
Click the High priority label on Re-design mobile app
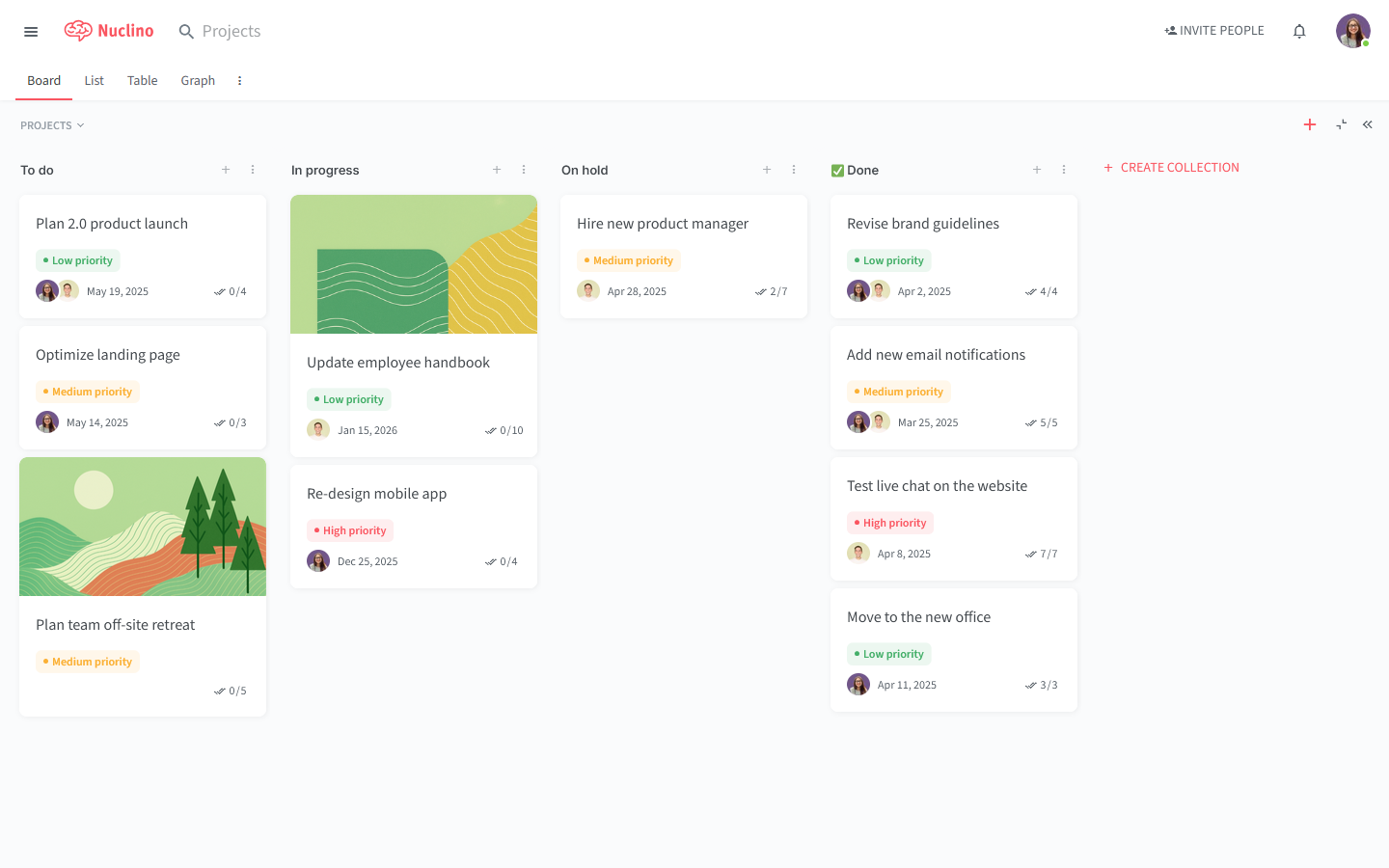coord(349,529)
